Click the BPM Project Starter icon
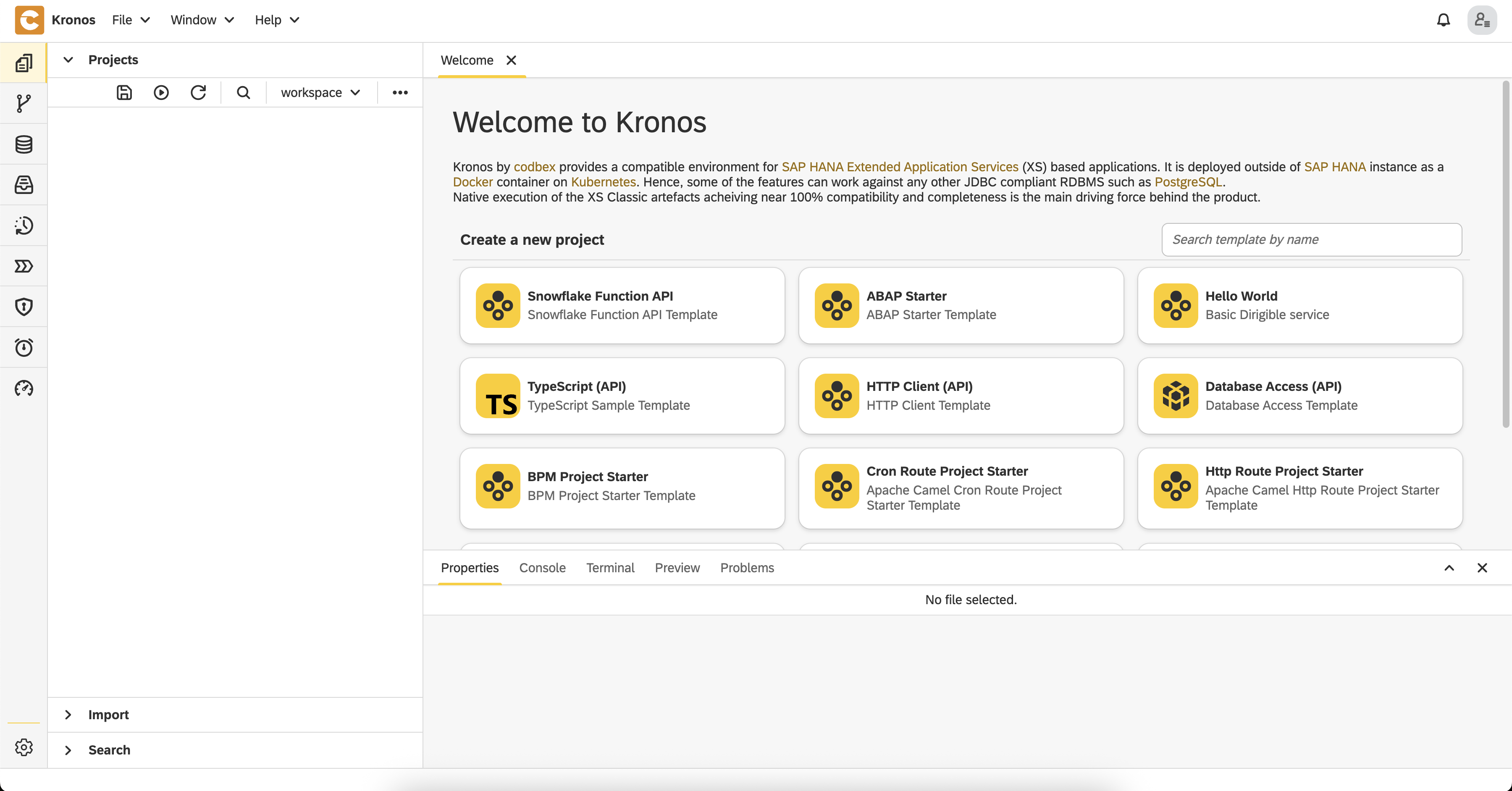 click(498, 486)
